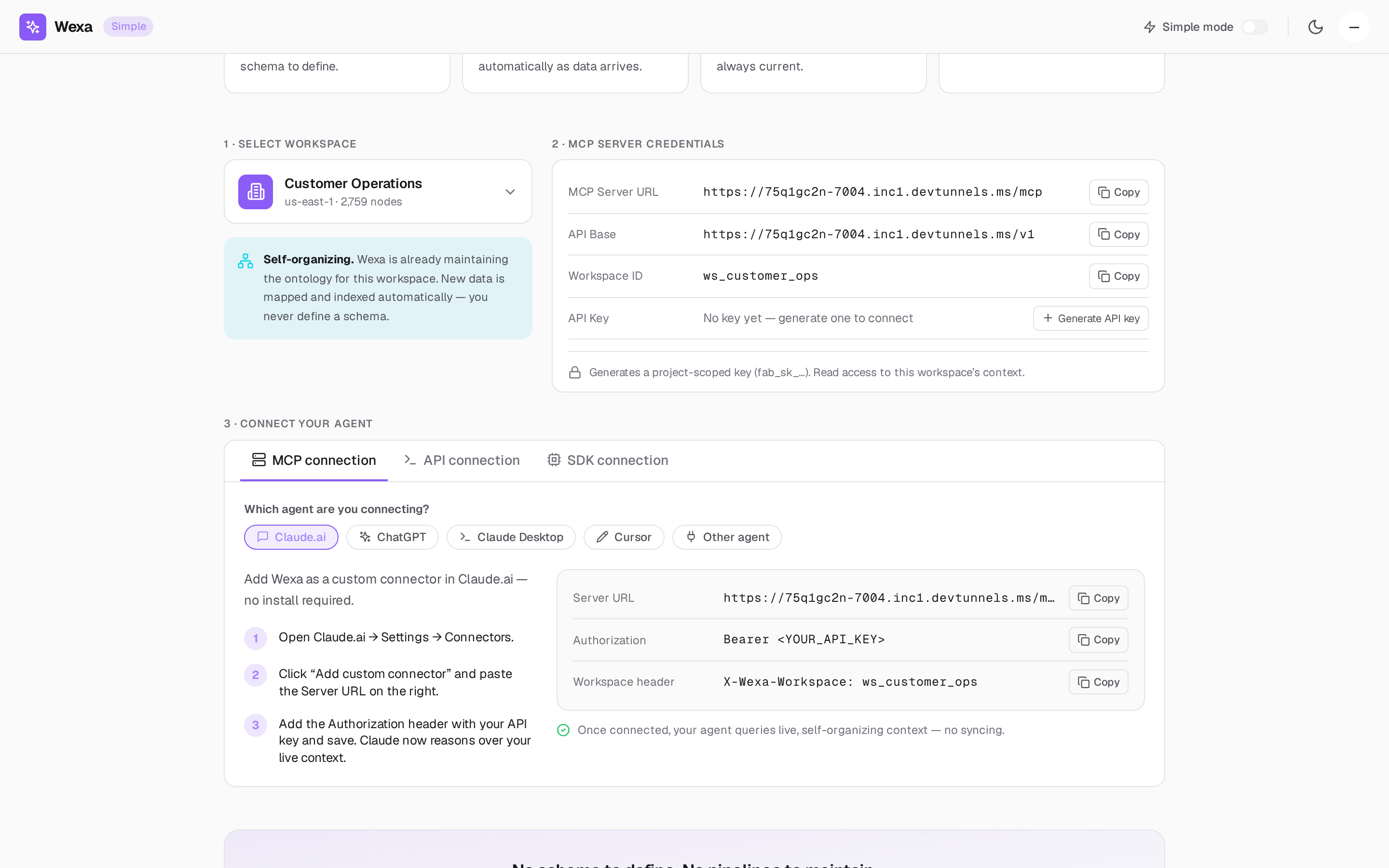Switch to the MCP connection tab
This screenshot has width=1389, height=868.
(314, 461)
